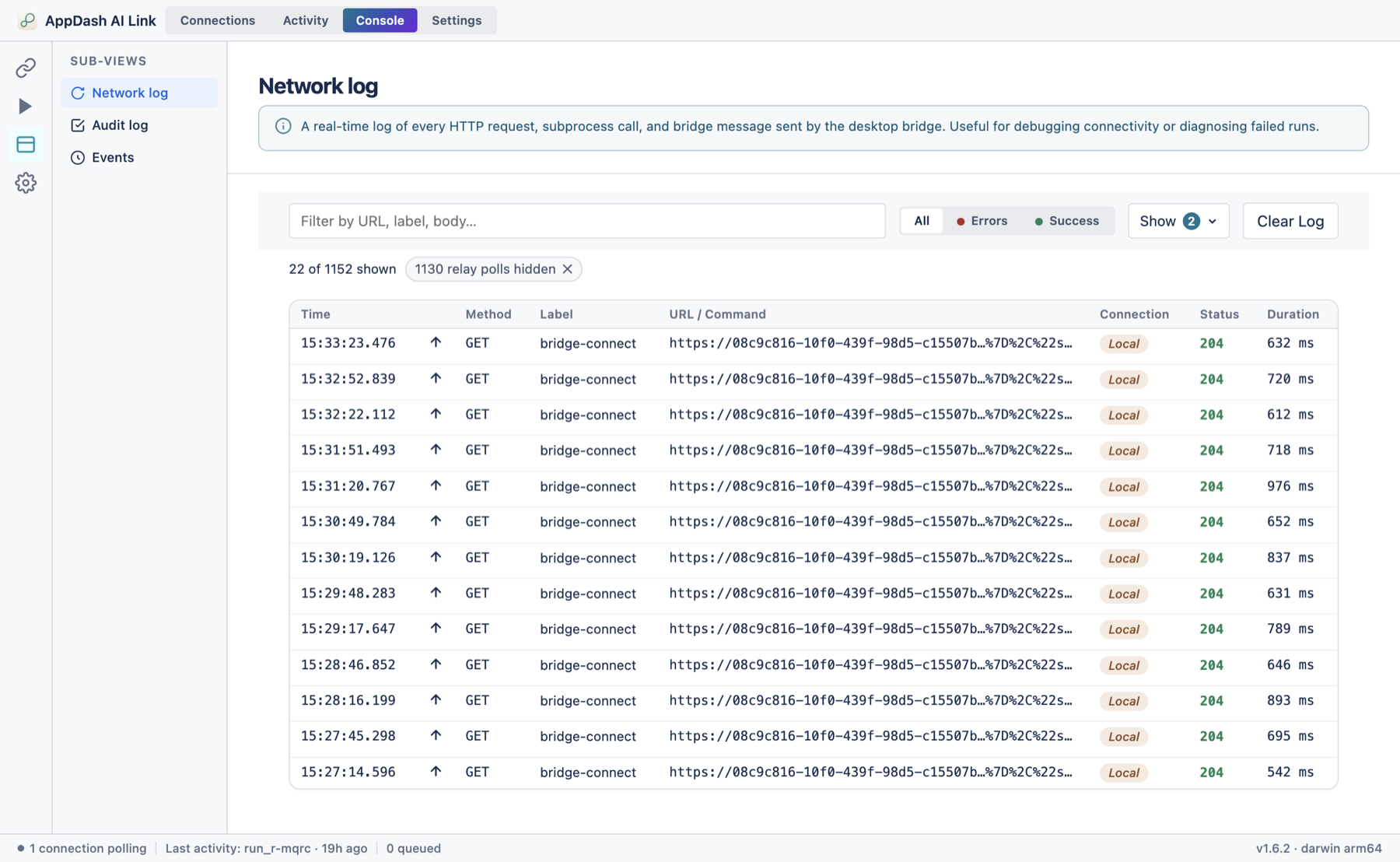Click the '22 of 1152 shown' count
Screen dimensions: 1400x862
click(x=342, y=269)
